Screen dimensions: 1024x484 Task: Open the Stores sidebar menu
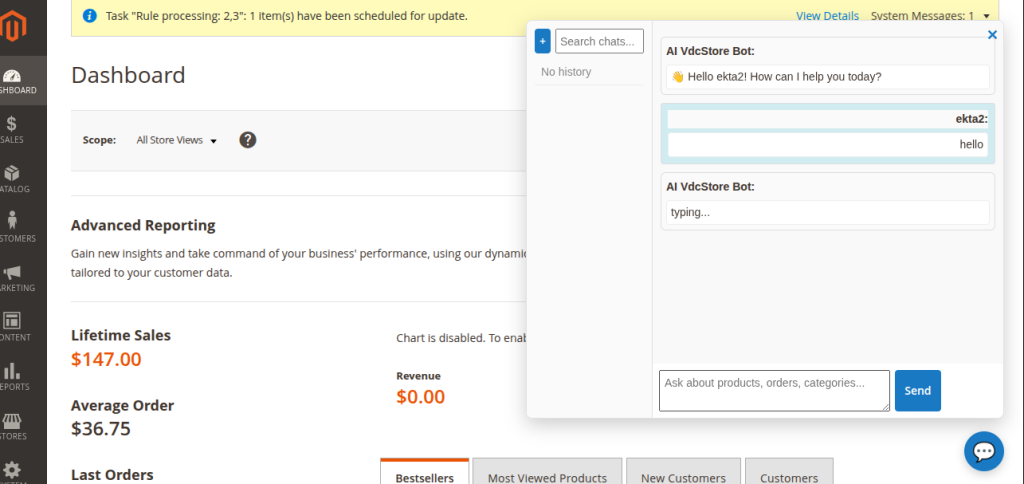[12, 425]
